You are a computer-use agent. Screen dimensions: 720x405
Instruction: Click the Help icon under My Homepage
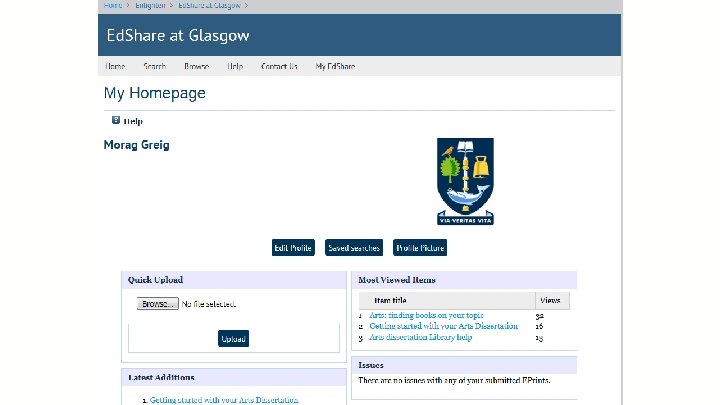point(116,120)
